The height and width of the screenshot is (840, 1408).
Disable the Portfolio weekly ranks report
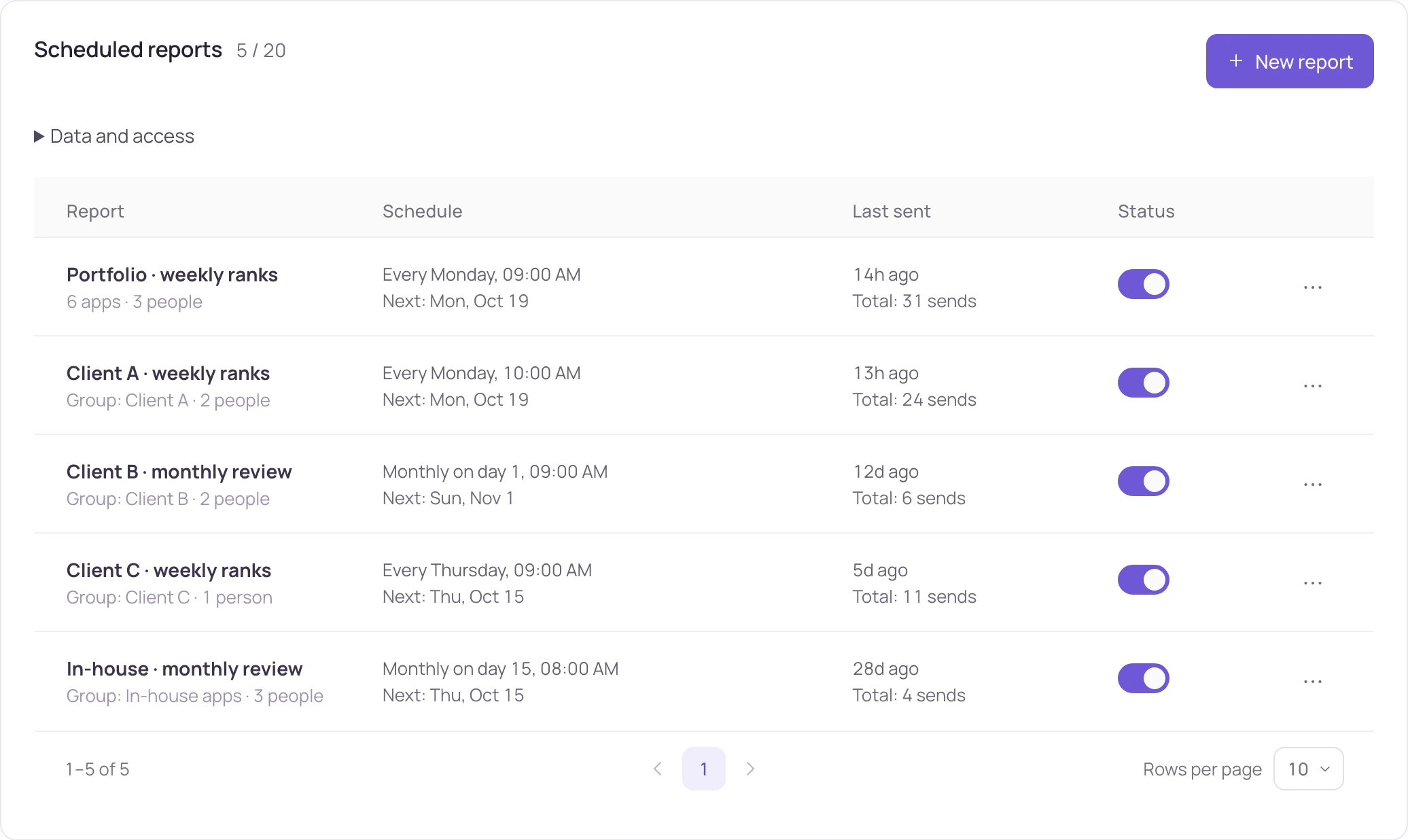(1143, 284)
